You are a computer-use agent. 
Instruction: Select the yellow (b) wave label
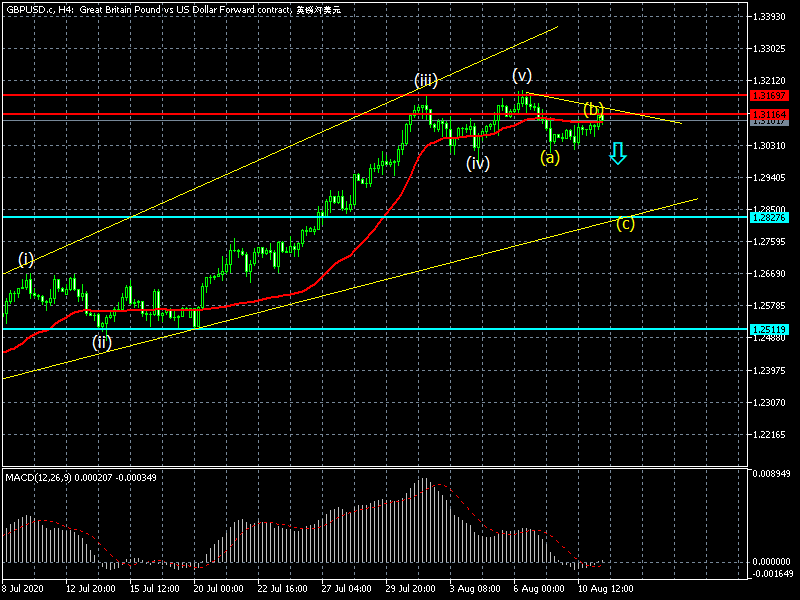593,109
